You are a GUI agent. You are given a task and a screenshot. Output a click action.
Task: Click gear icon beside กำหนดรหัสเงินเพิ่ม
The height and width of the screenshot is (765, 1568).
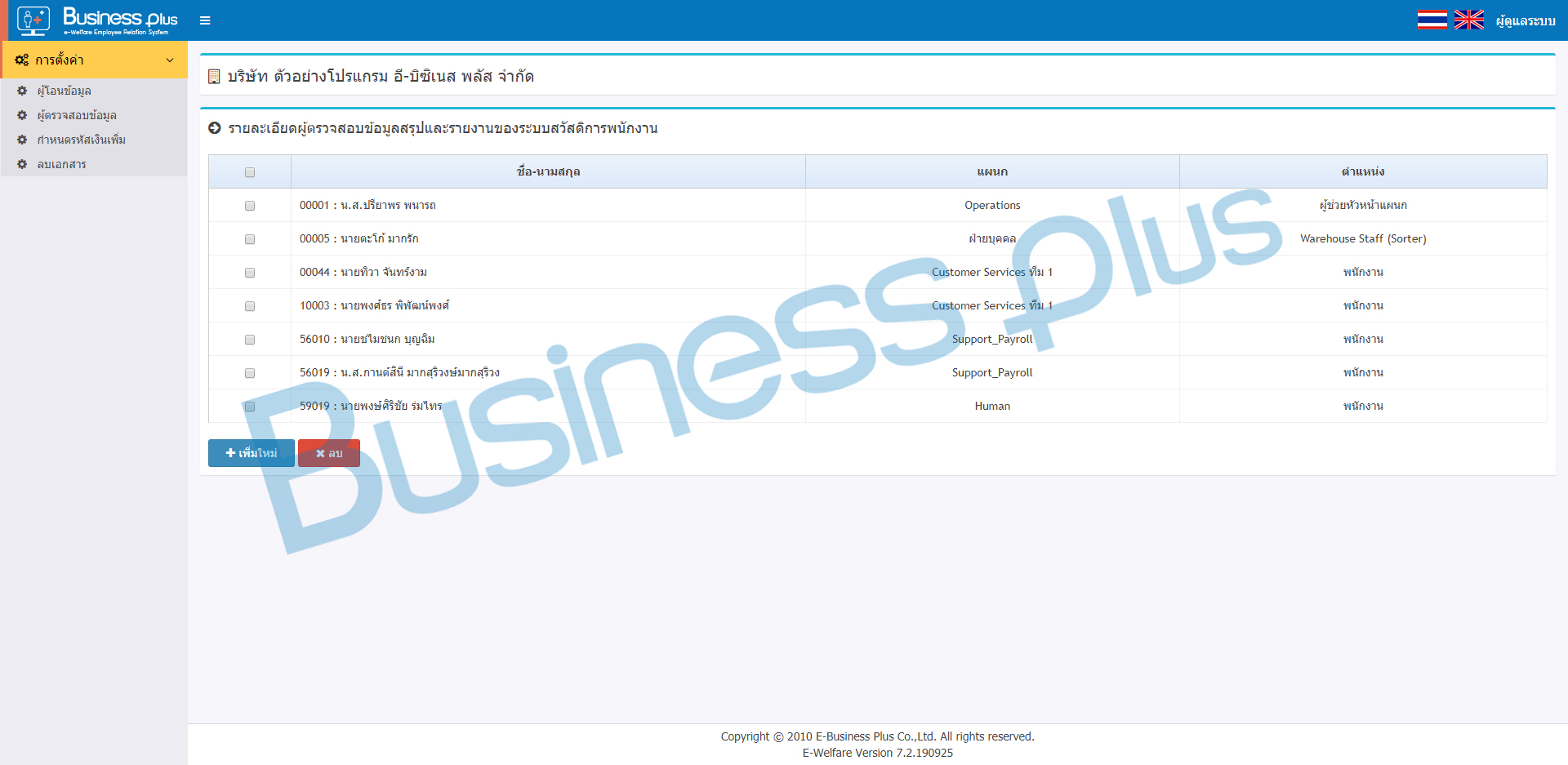click(22, 140)
